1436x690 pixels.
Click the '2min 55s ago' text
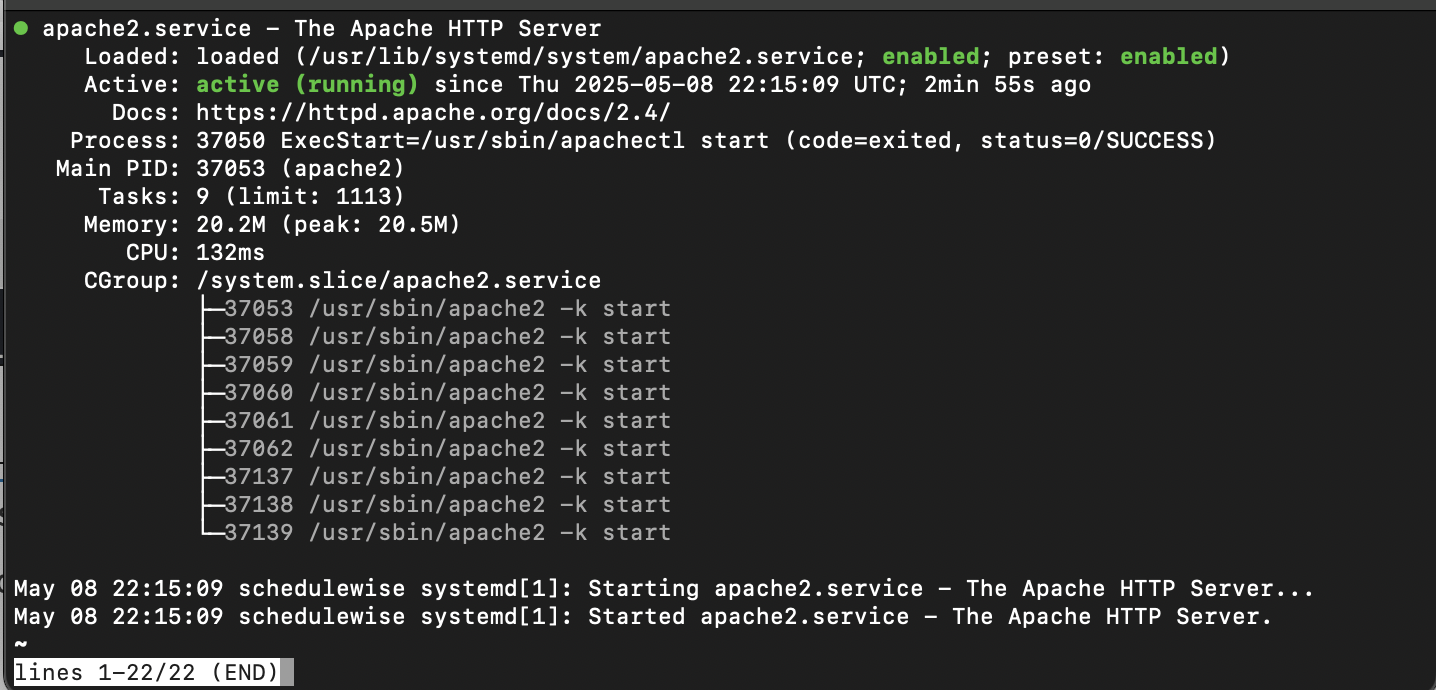click(1007, 85)
